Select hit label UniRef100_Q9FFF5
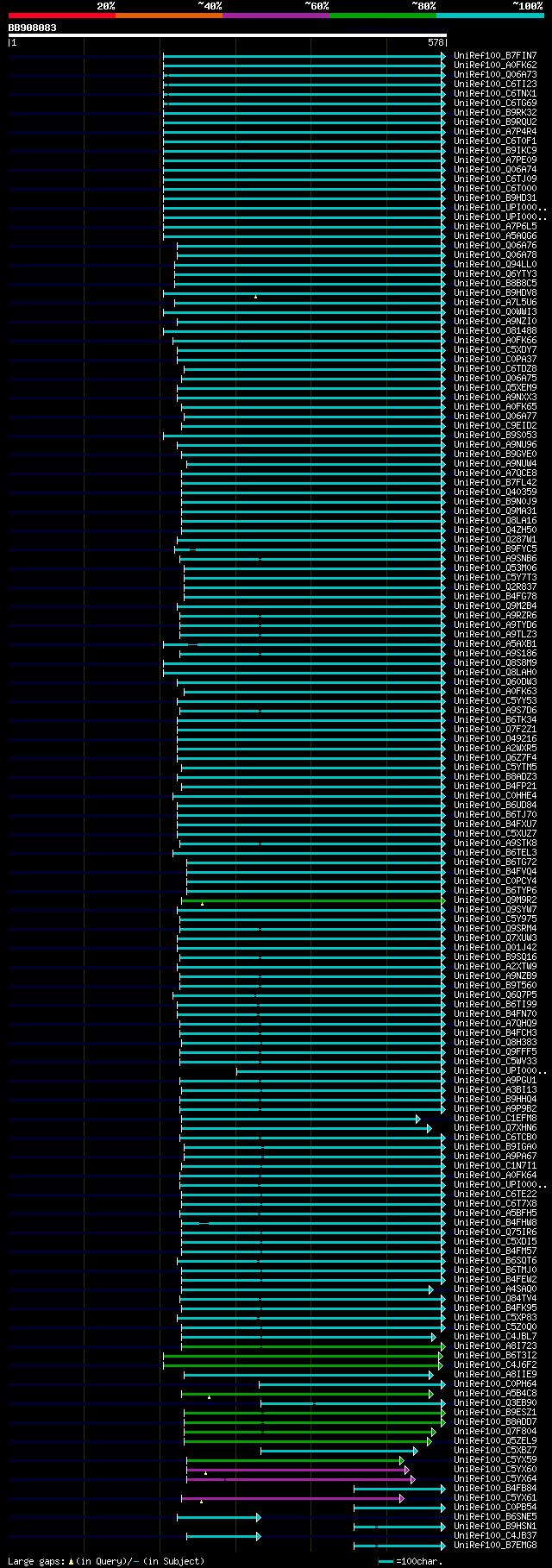The height and width of the screenshot is (1568, 552). (x=495, y=1052)
